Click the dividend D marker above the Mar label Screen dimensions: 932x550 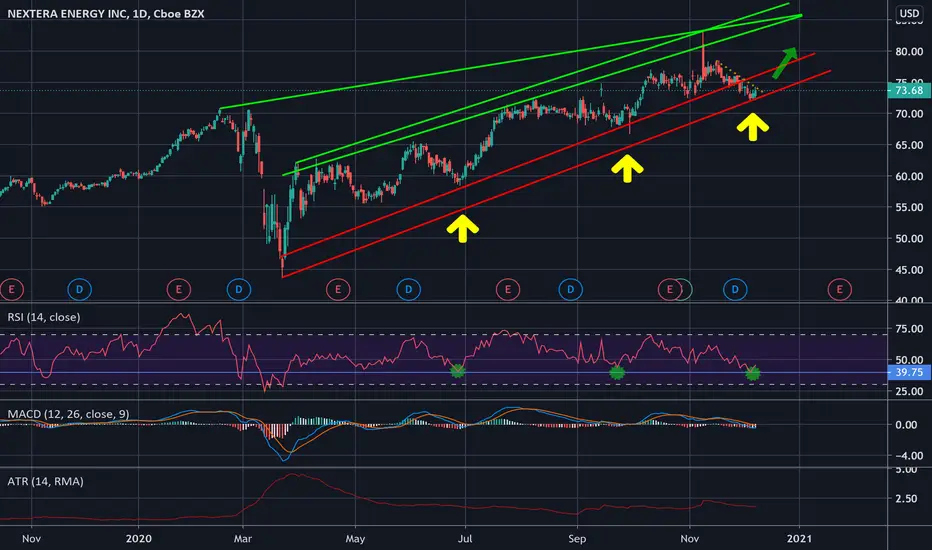point(239,290)
